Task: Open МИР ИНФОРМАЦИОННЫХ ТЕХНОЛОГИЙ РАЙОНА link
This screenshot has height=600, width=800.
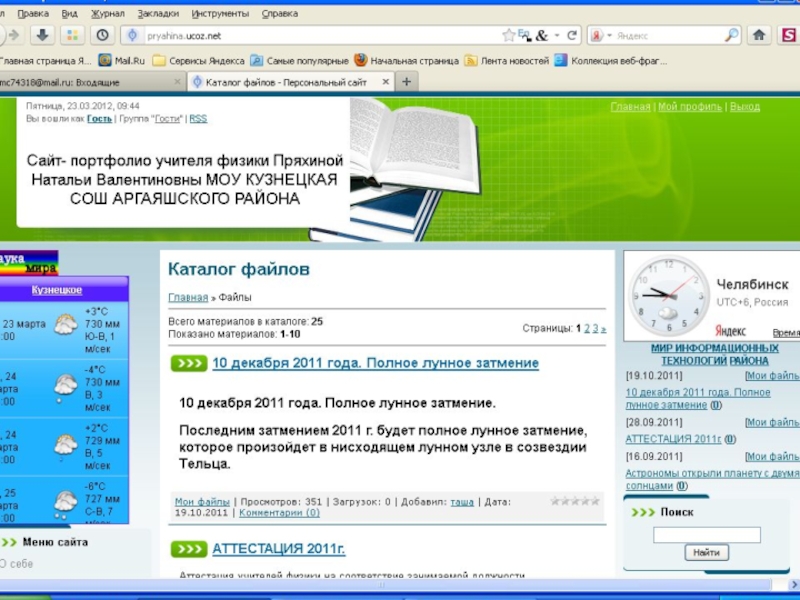Action: point(714,355)
